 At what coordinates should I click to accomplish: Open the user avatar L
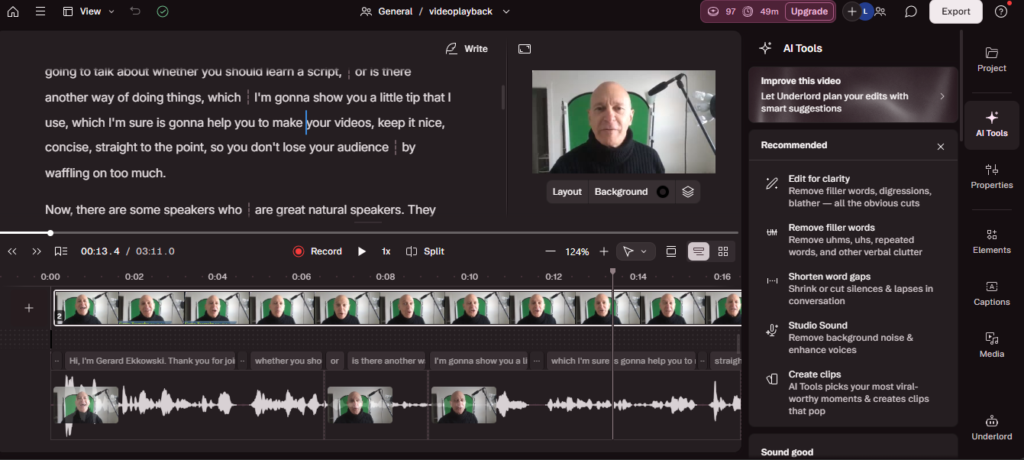click(865, 11)
